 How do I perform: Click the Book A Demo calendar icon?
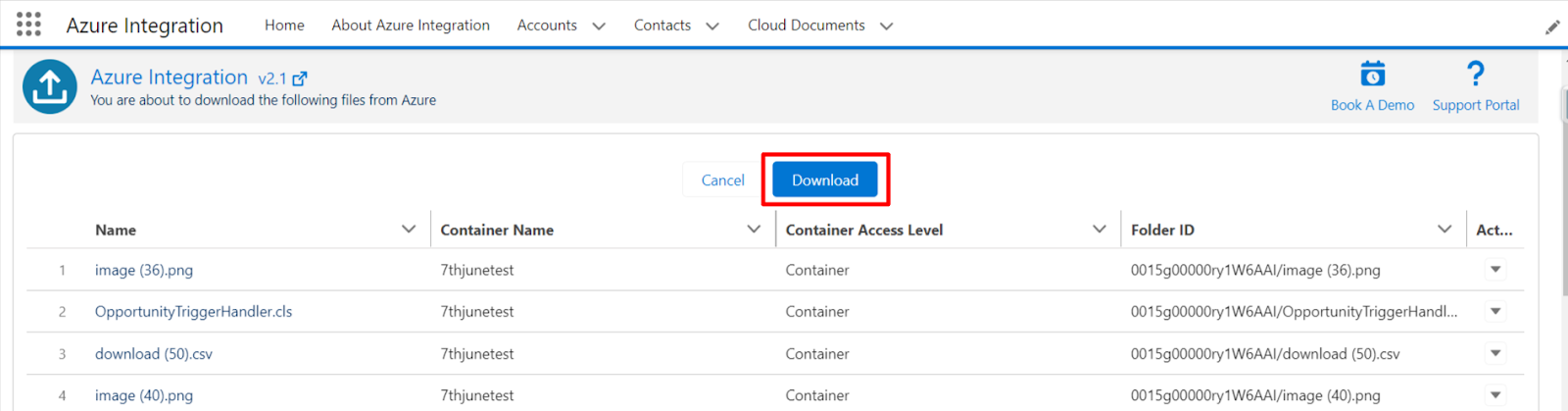coord(1373,74)
